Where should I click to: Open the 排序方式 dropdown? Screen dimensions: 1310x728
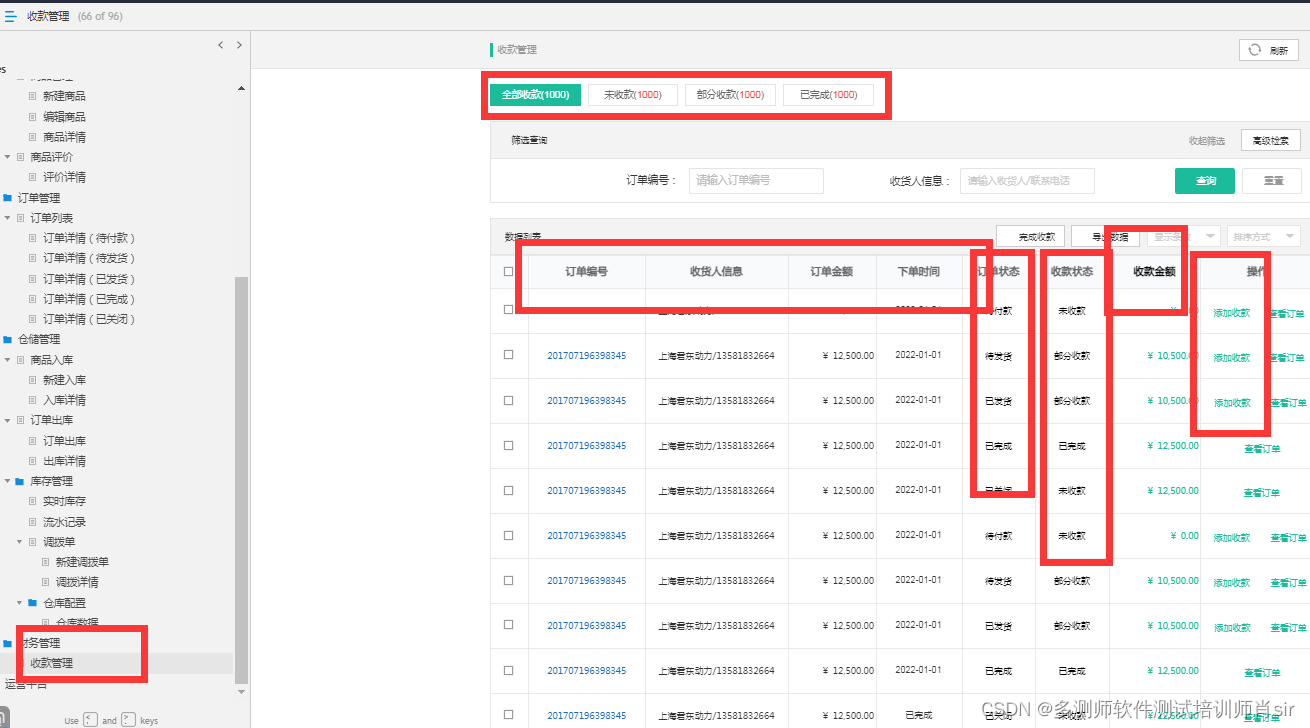(1264, 237)
